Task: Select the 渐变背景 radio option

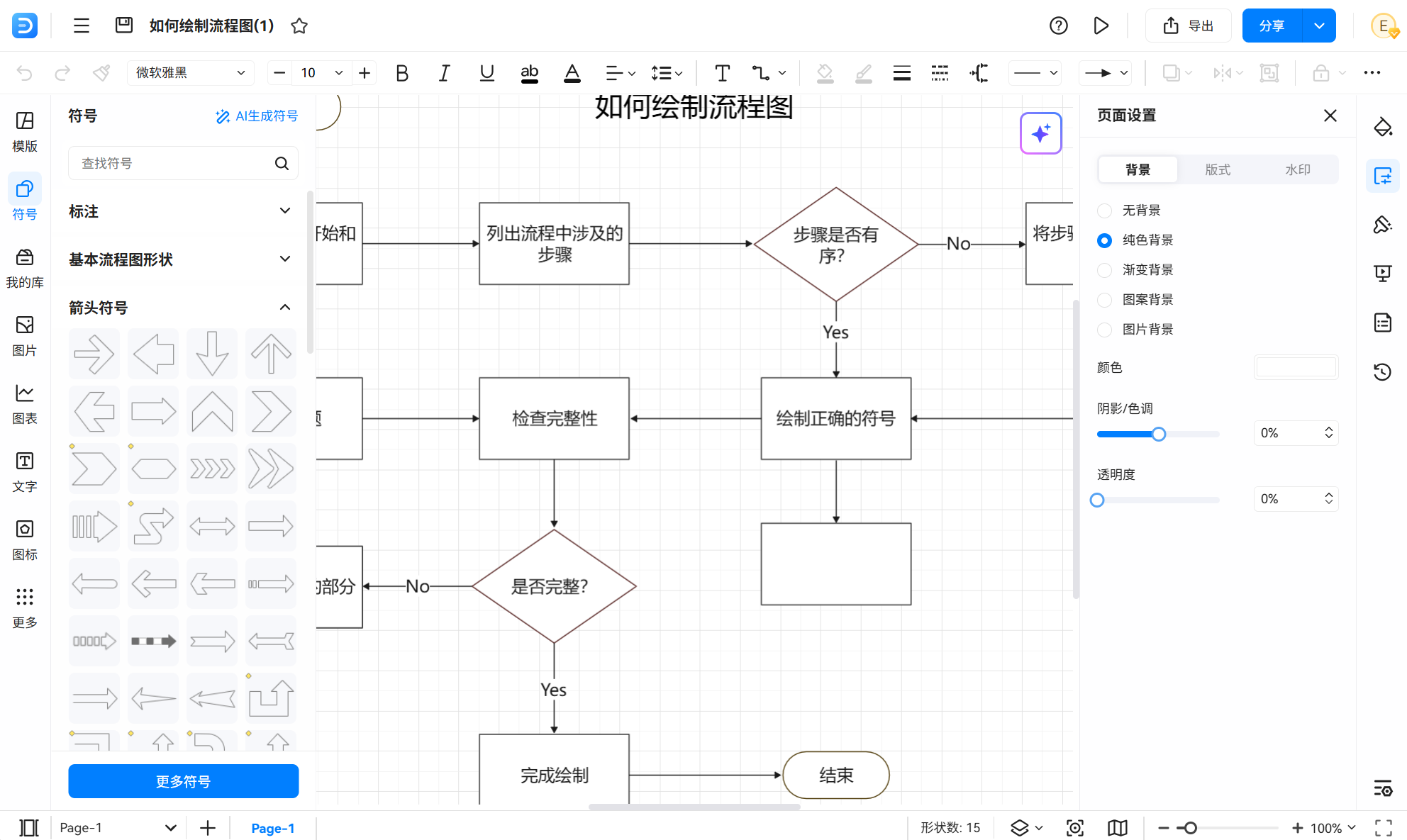Action: coord(1104,270)
